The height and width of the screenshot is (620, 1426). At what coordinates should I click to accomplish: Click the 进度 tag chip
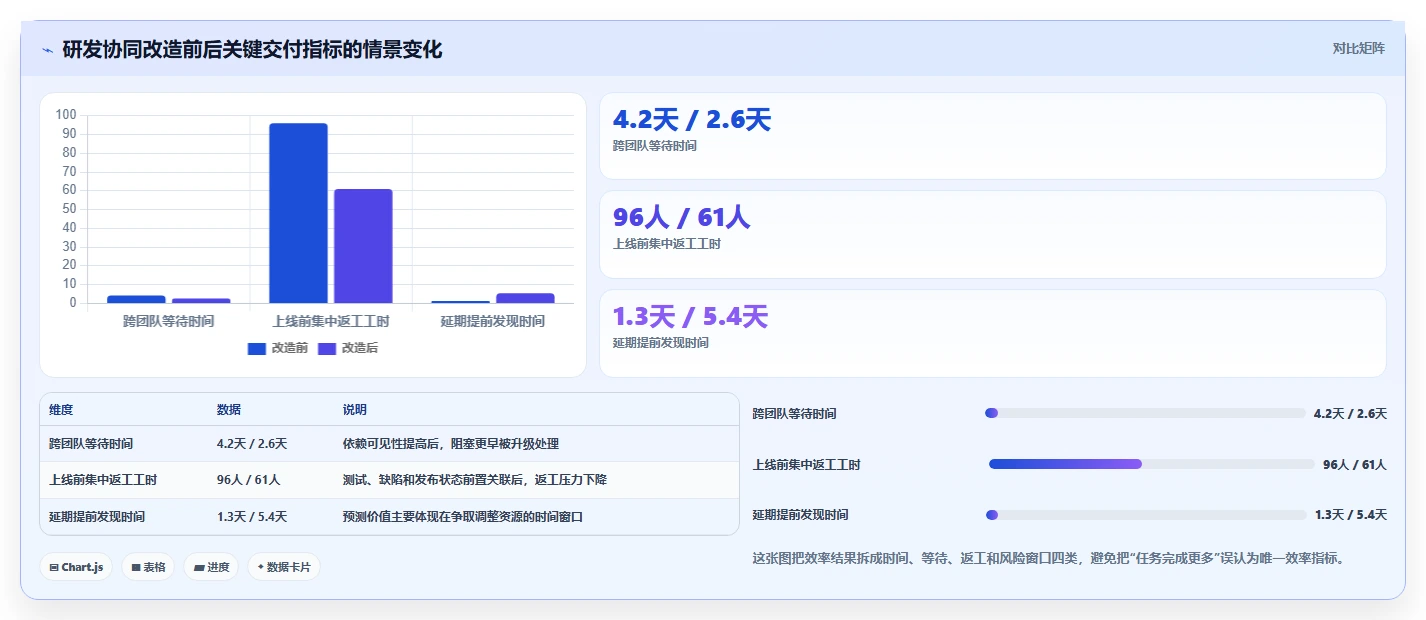point(211,567)
